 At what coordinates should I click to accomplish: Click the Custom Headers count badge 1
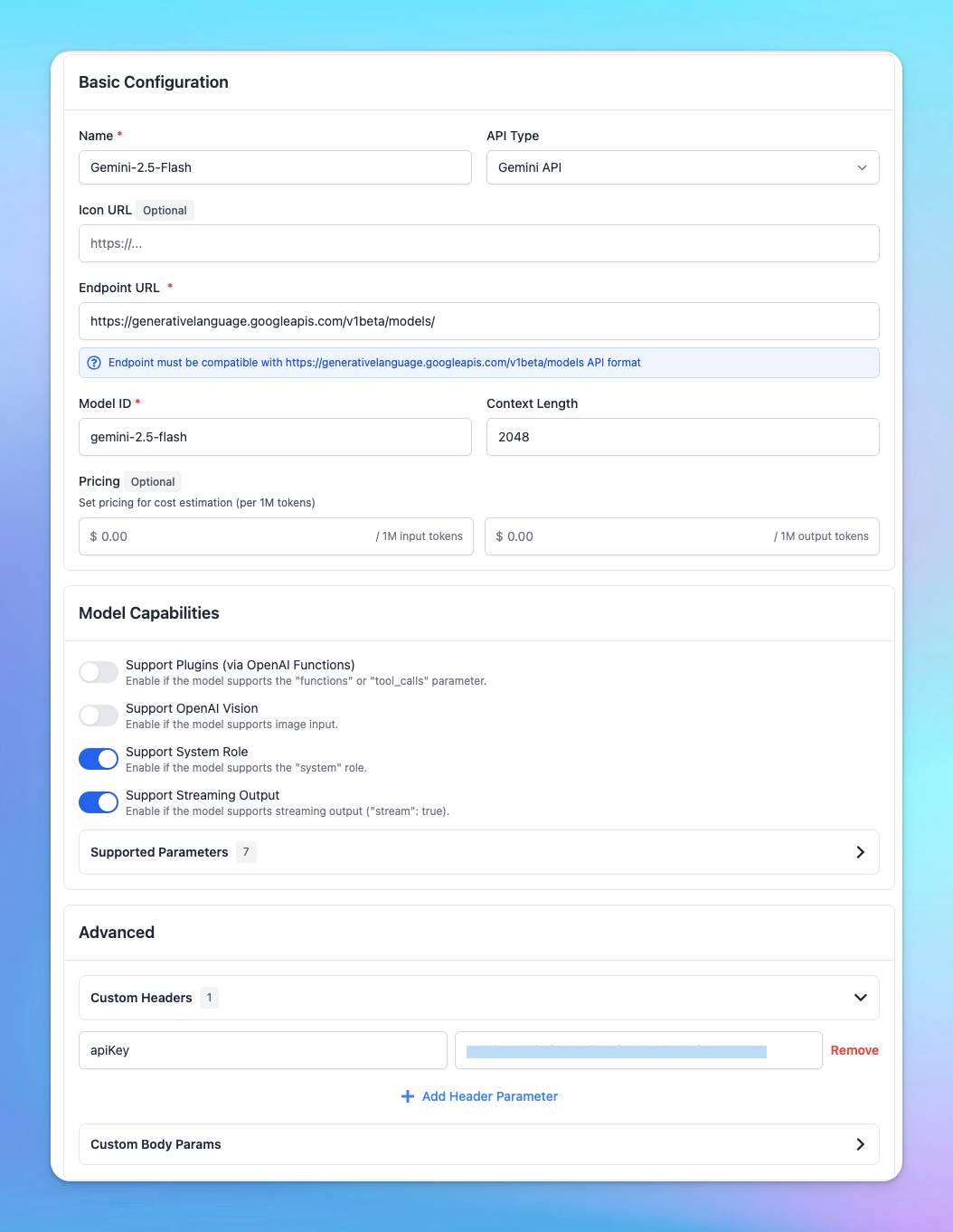[209, 998]
